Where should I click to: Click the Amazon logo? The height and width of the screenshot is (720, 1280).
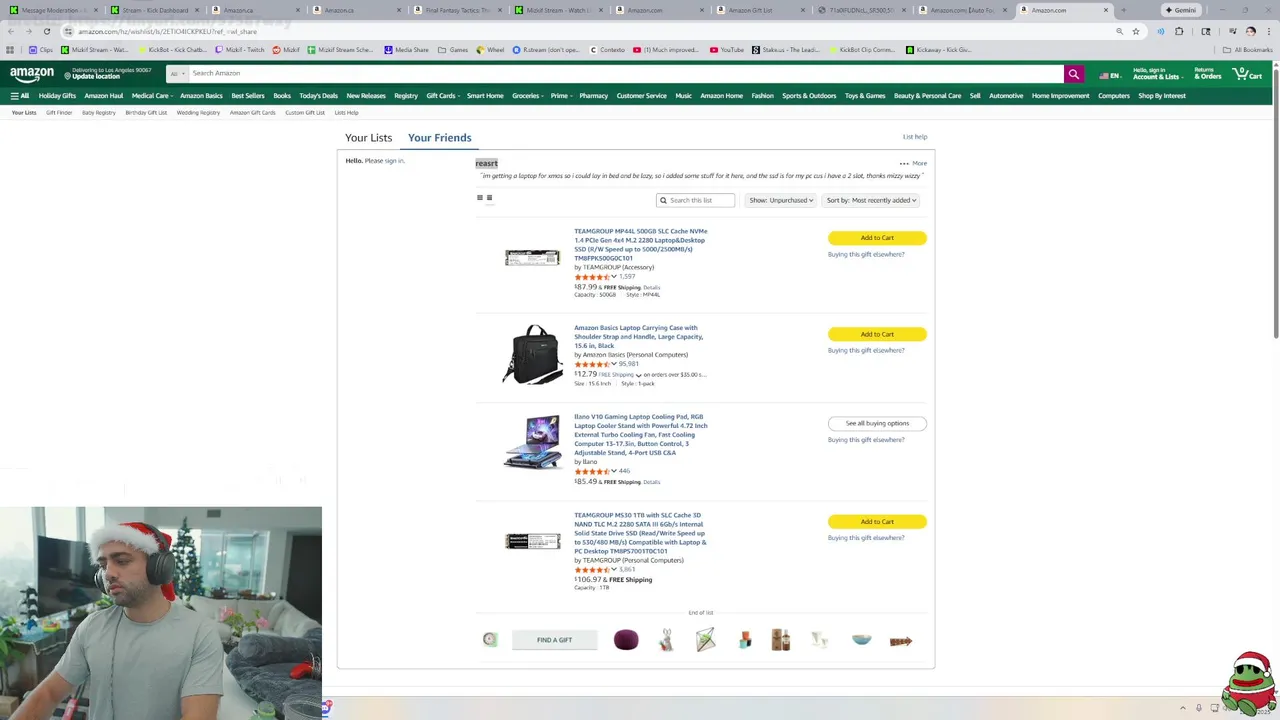(x=32, y=73)
